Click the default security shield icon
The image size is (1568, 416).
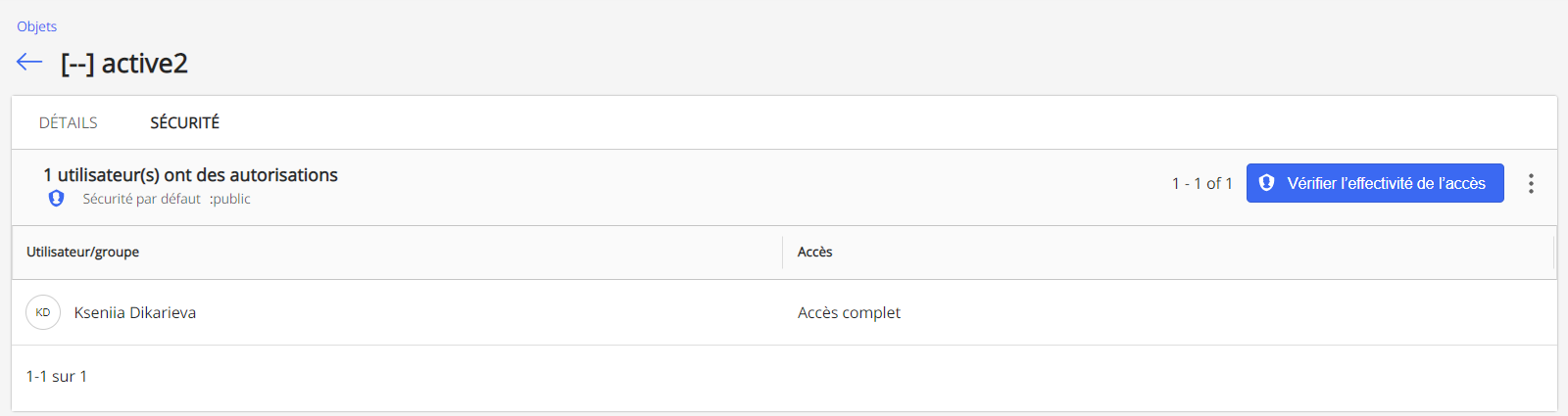57,199
